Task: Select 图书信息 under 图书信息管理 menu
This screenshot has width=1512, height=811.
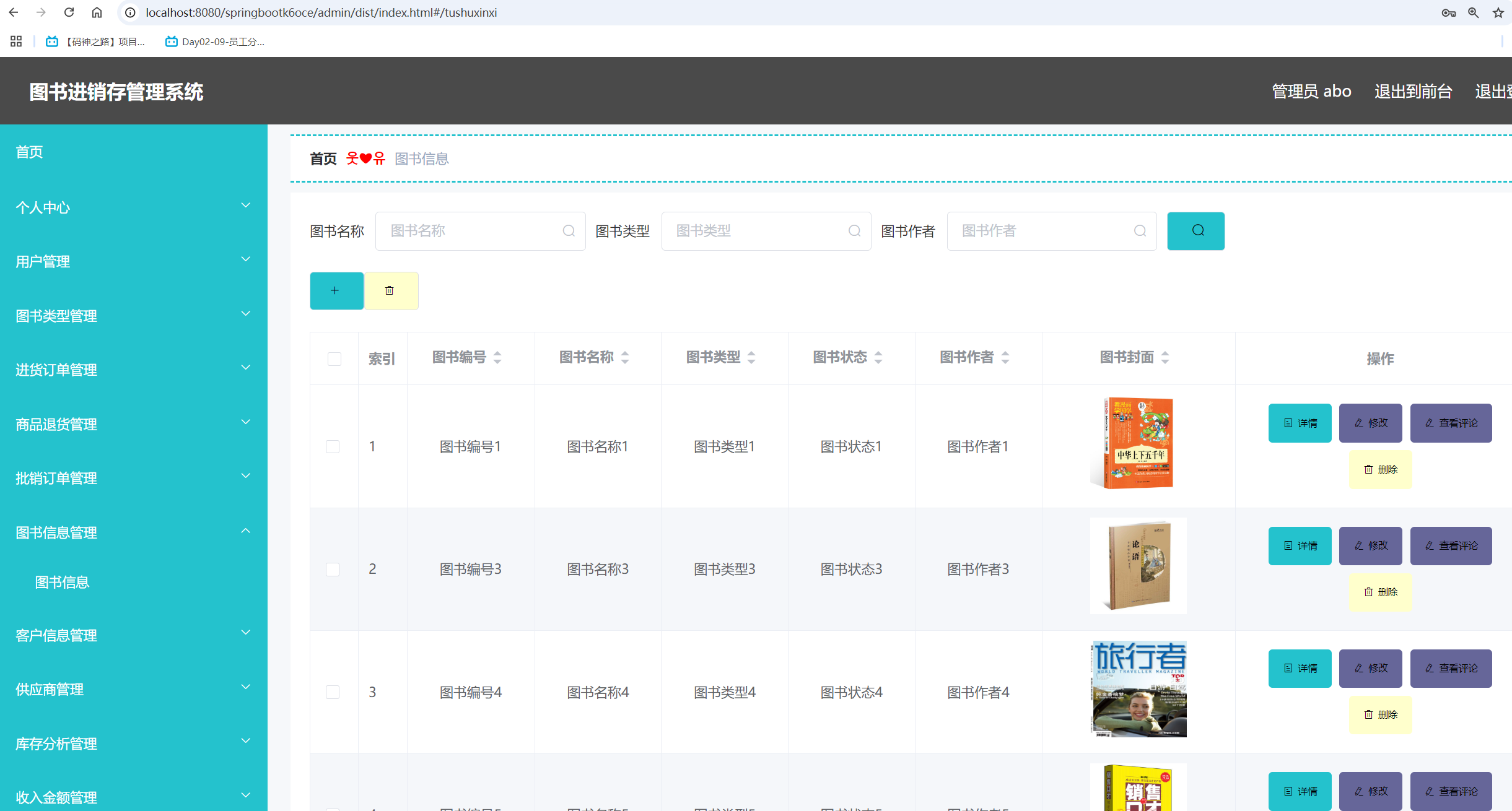Action: click(x=62, y=581)
